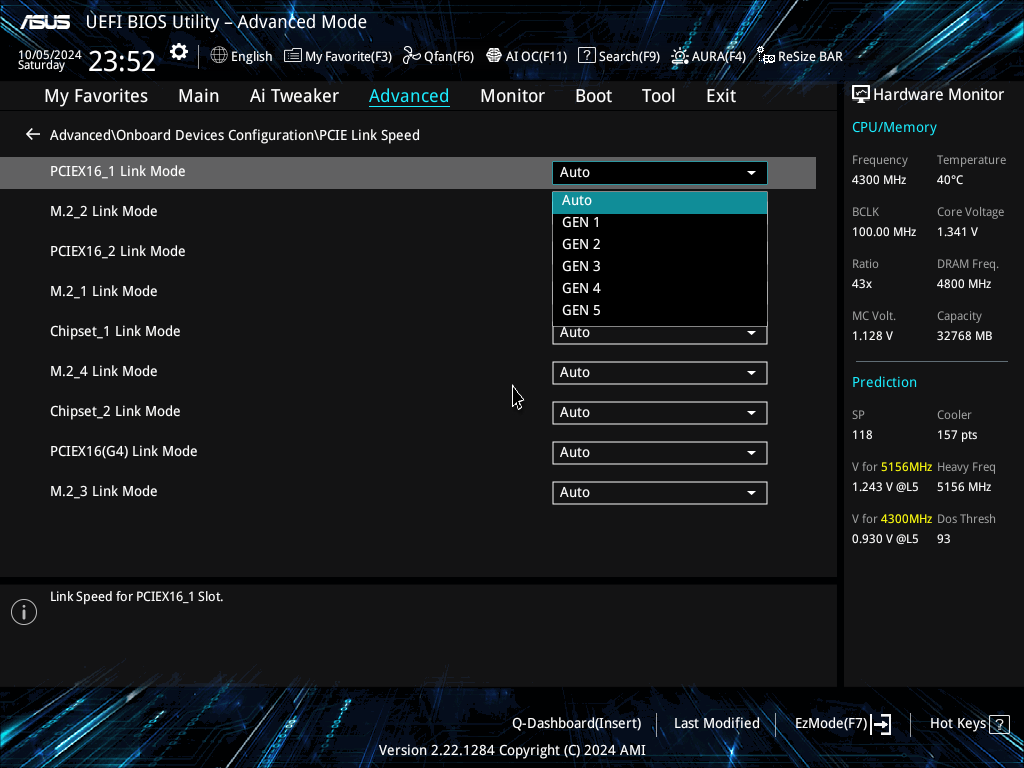This screenshot has width=1024, height=768.
Task: Click the info icon in help area
Action: point(24,612)
